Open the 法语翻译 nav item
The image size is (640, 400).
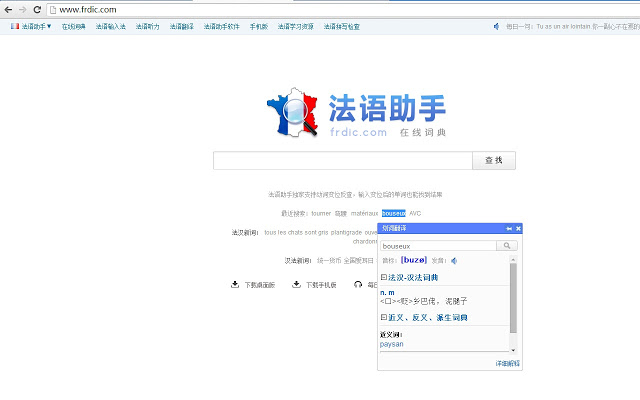[x=182, y=27]
